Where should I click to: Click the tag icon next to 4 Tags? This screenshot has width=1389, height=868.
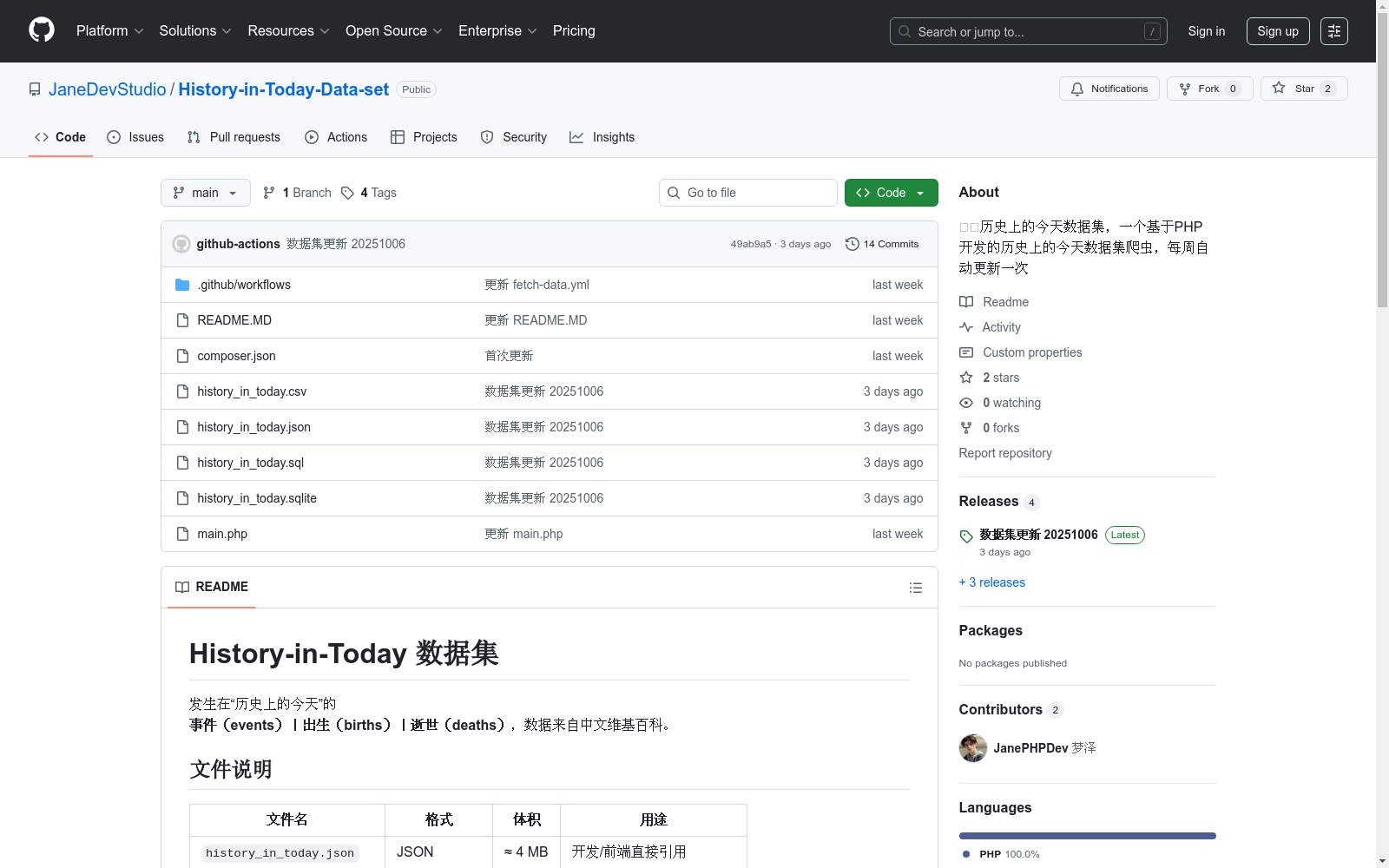click(347, 193)
